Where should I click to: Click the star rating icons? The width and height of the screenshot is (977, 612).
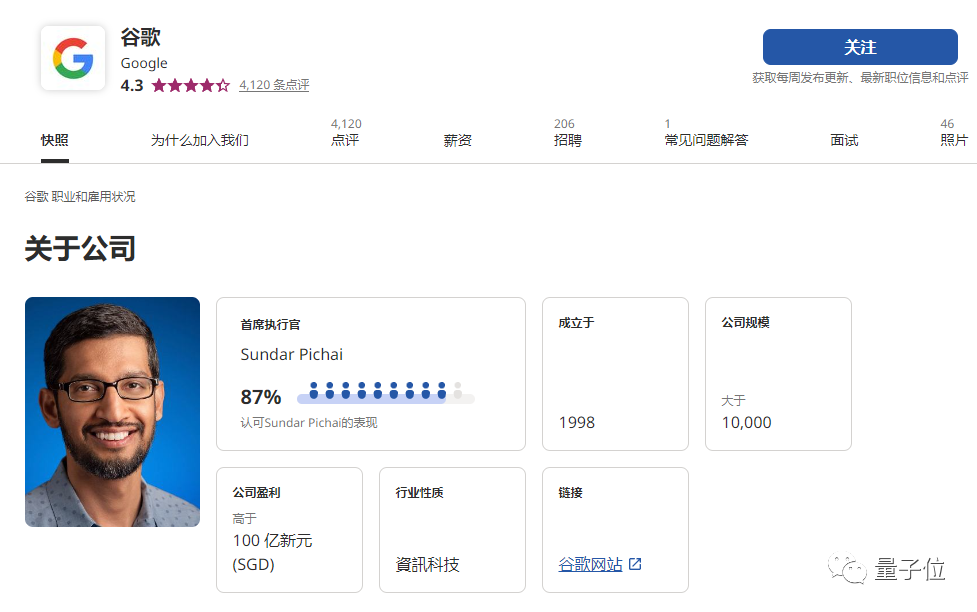point(191,85)
